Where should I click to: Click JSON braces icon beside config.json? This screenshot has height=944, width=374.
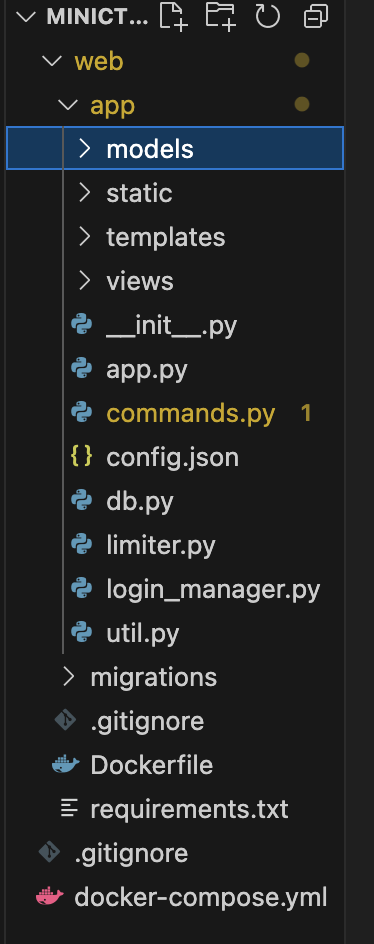(81, 456)
